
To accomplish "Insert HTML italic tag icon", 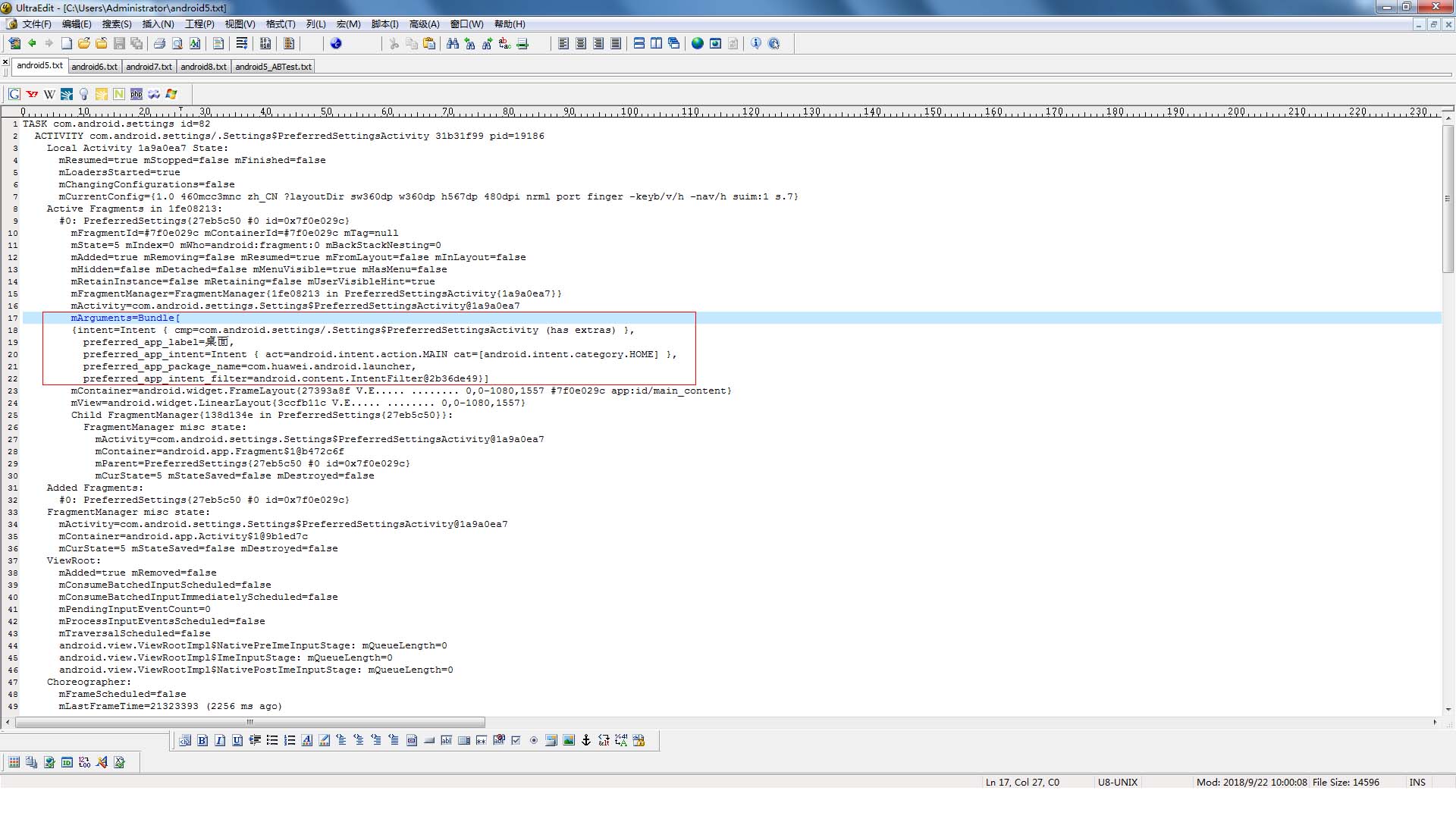I will click(x=220, y=740).
